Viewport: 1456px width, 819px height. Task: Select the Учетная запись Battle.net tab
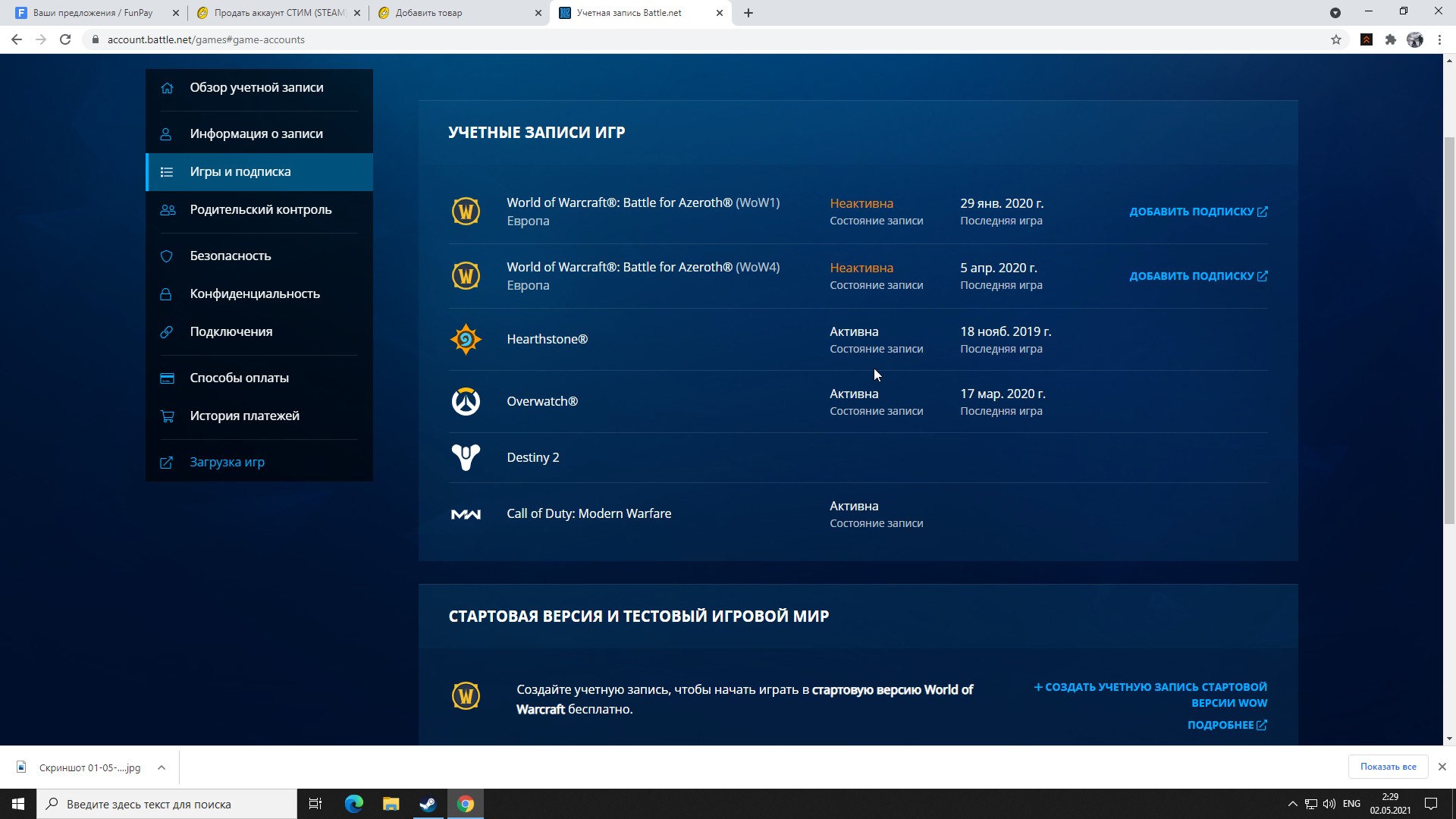[641, 13]
